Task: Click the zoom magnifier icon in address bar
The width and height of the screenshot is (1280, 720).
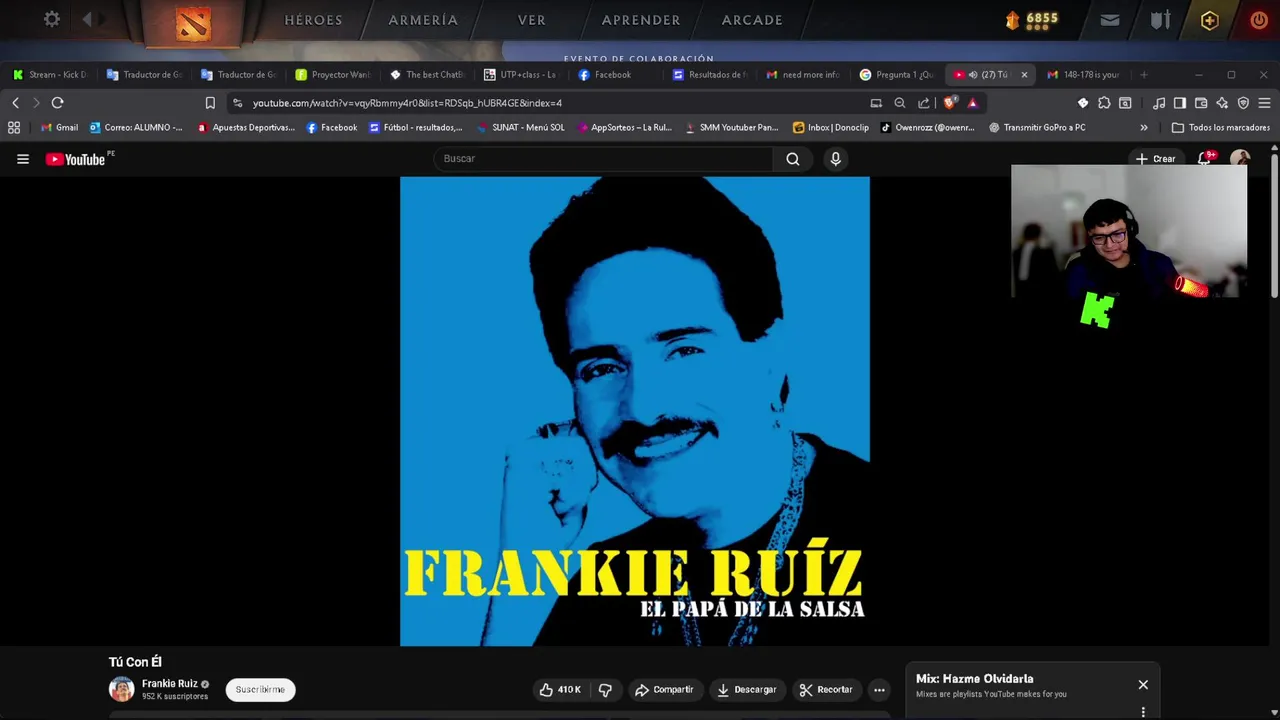Action: click(x=899, y=102)
